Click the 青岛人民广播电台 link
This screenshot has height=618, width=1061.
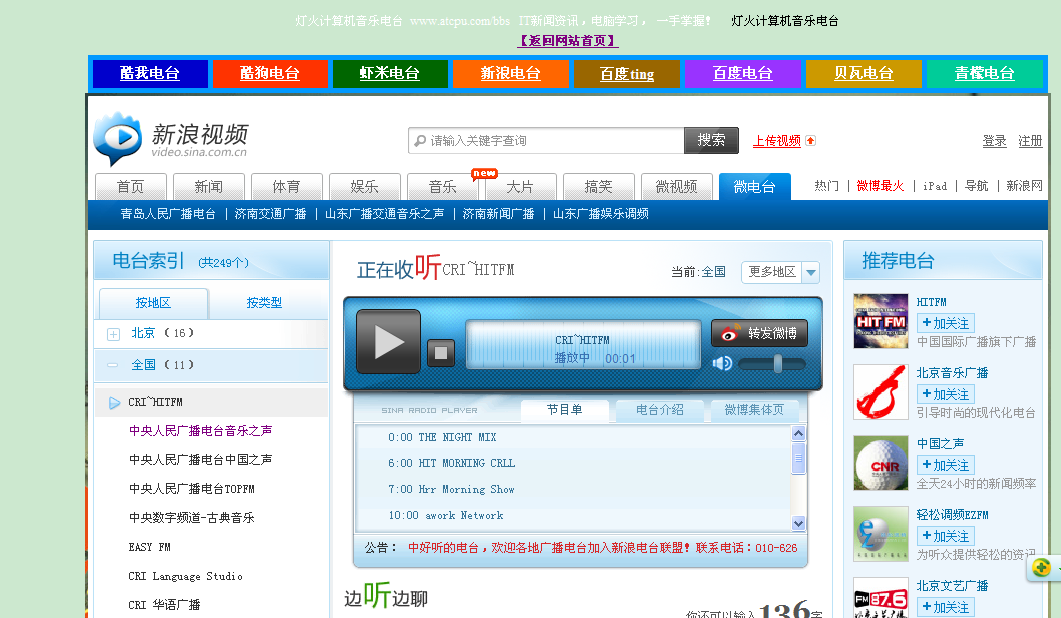(x=168, y=214)
